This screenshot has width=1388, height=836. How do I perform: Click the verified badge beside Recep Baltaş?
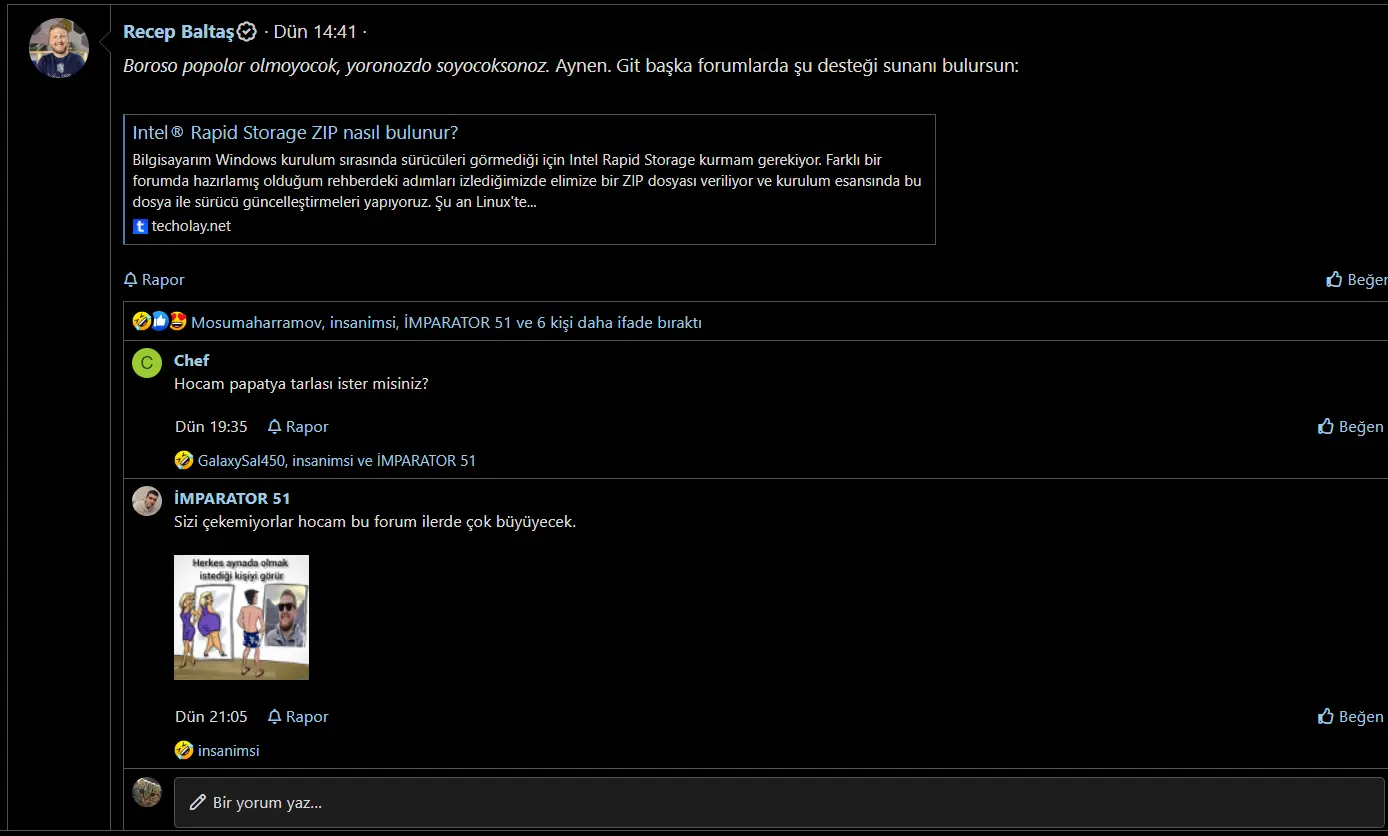[247, 32]
